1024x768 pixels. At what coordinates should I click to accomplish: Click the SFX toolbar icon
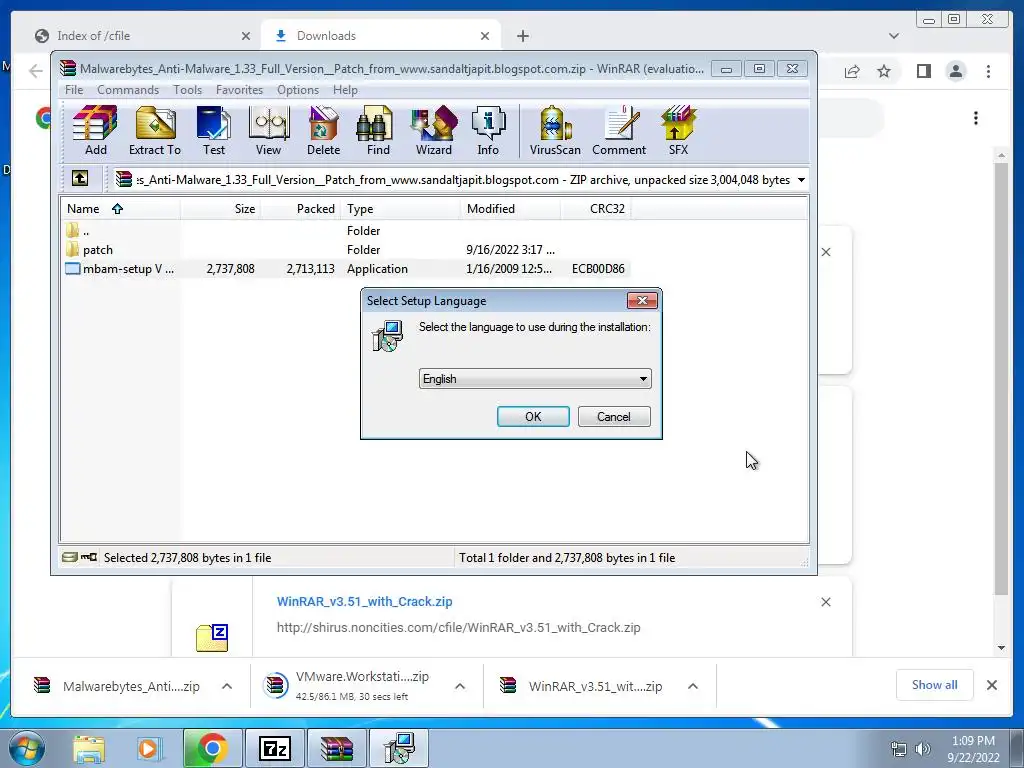click(x=678, y=131)
